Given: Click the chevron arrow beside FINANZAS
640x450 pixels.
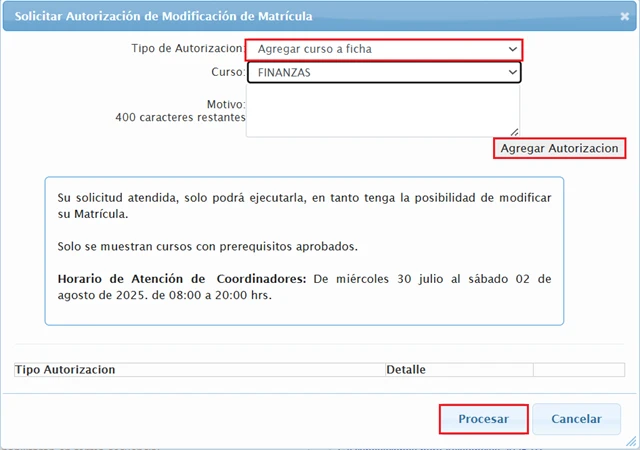Looking at the screenshot, I should point(512,73).
